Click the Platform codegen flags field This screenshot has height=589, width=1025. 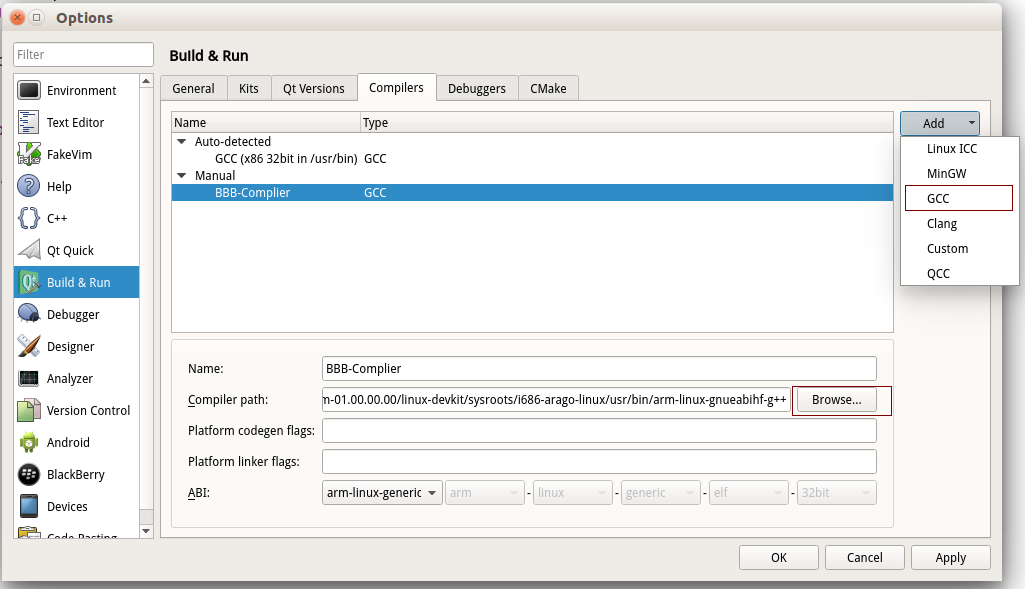(x=599, y=431)
